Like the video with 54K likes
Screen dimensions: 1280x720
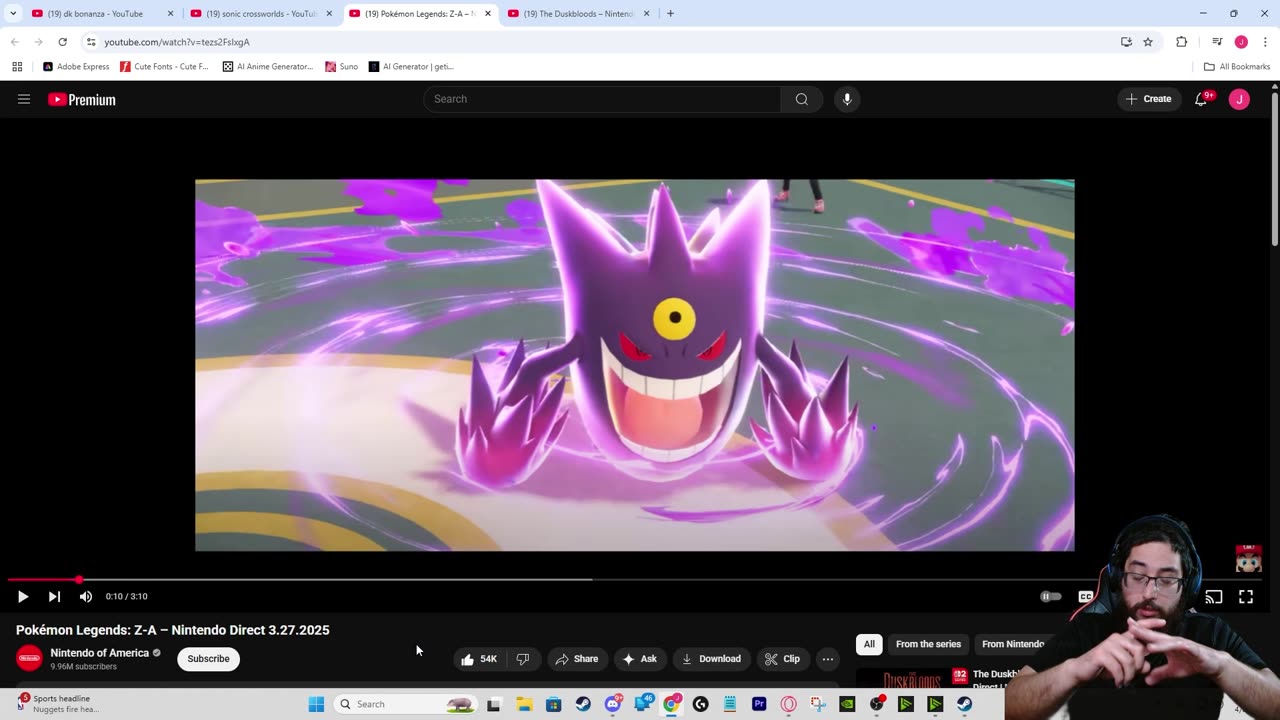click(478, 659)
